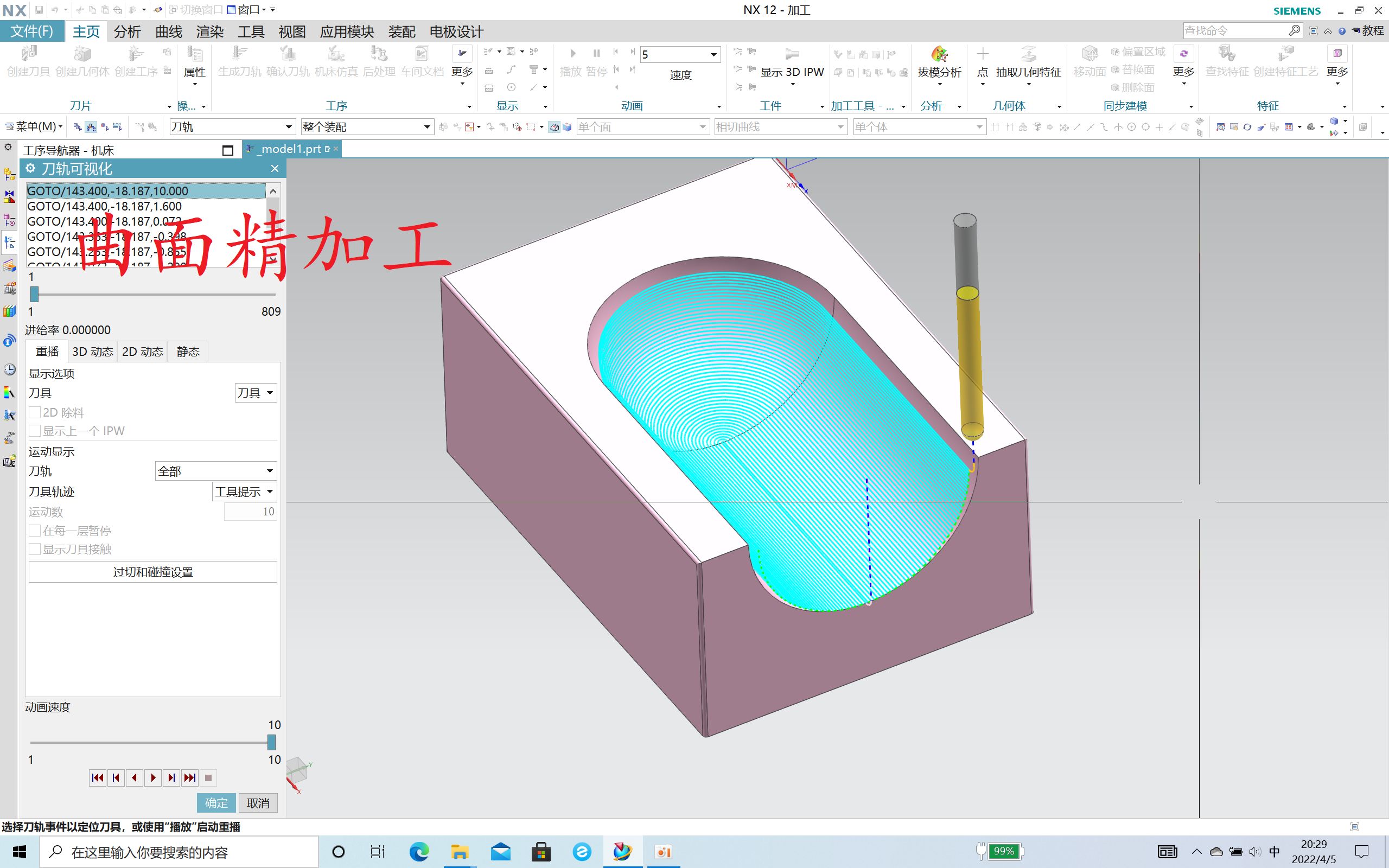
Task: Open the 刀轨 motion display dropdown (全部)
Action: 216,471
